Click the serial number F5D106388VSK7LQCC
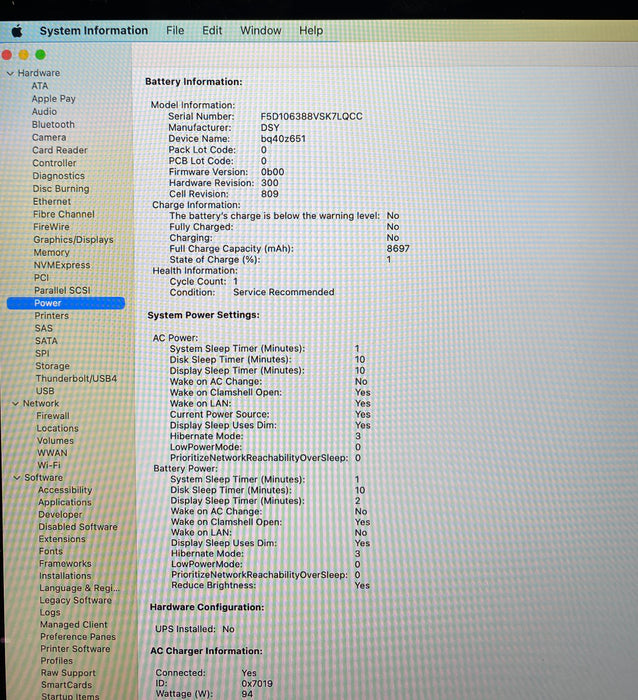 click(312, 117)
